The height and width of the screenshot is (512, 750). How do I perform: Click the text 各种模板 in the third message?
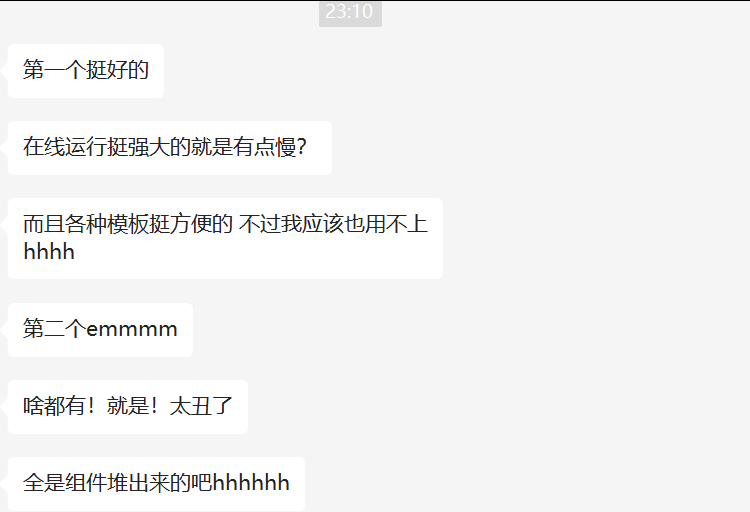(107, 224)
